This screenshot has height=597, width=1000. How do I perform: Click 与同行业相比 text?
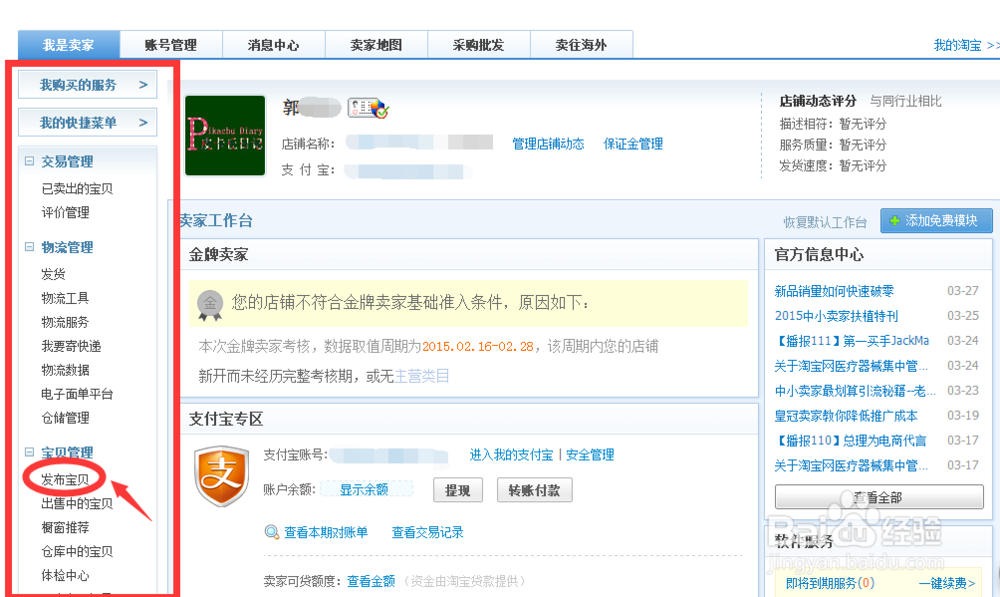(x=906, y=101)
